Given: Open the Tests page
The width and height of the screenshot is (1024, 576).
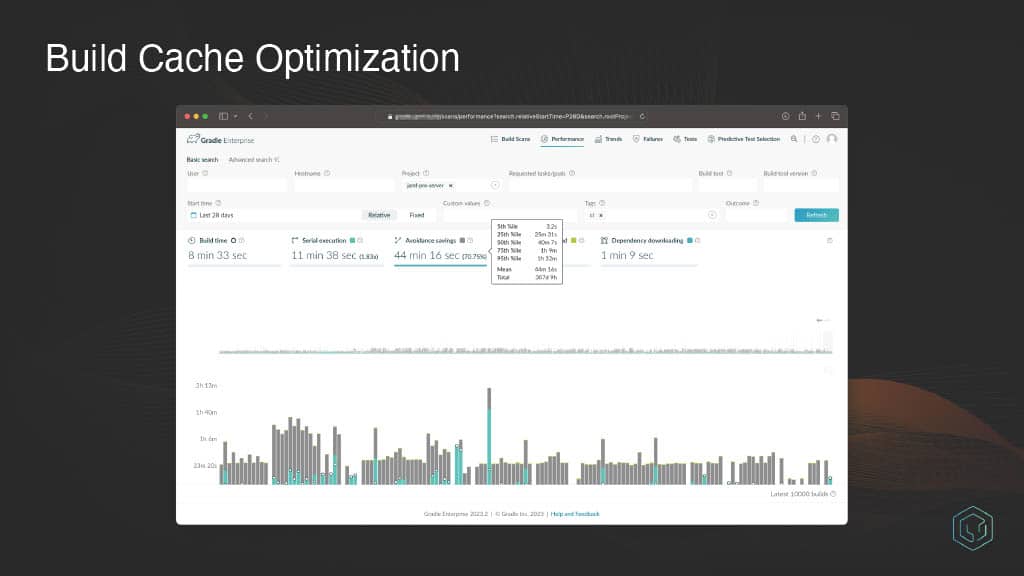Looking at the screenshot, I should [x=685, y=139].
